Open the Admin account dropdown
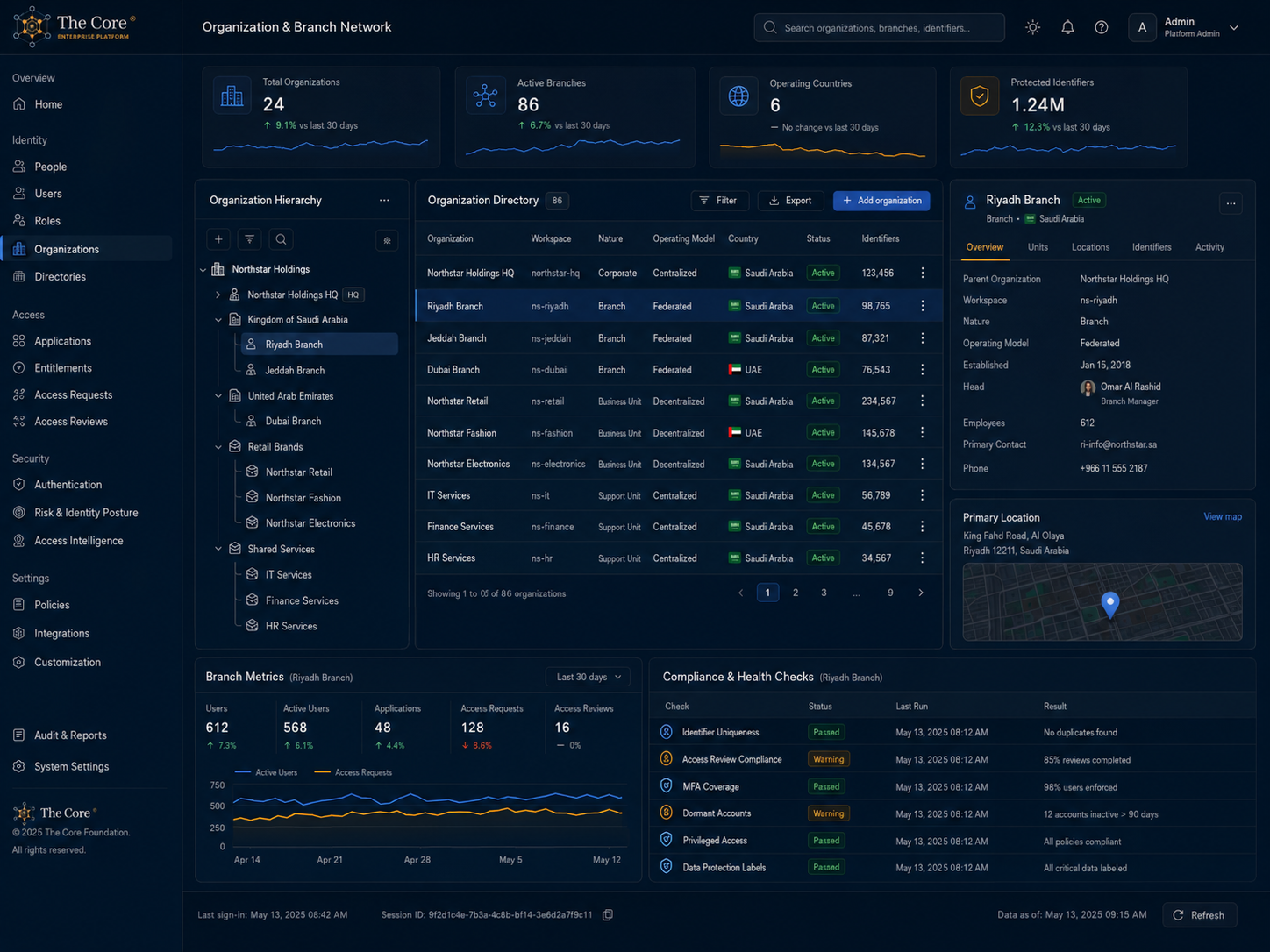The image size is (1270, 952). click(1185, 28)
